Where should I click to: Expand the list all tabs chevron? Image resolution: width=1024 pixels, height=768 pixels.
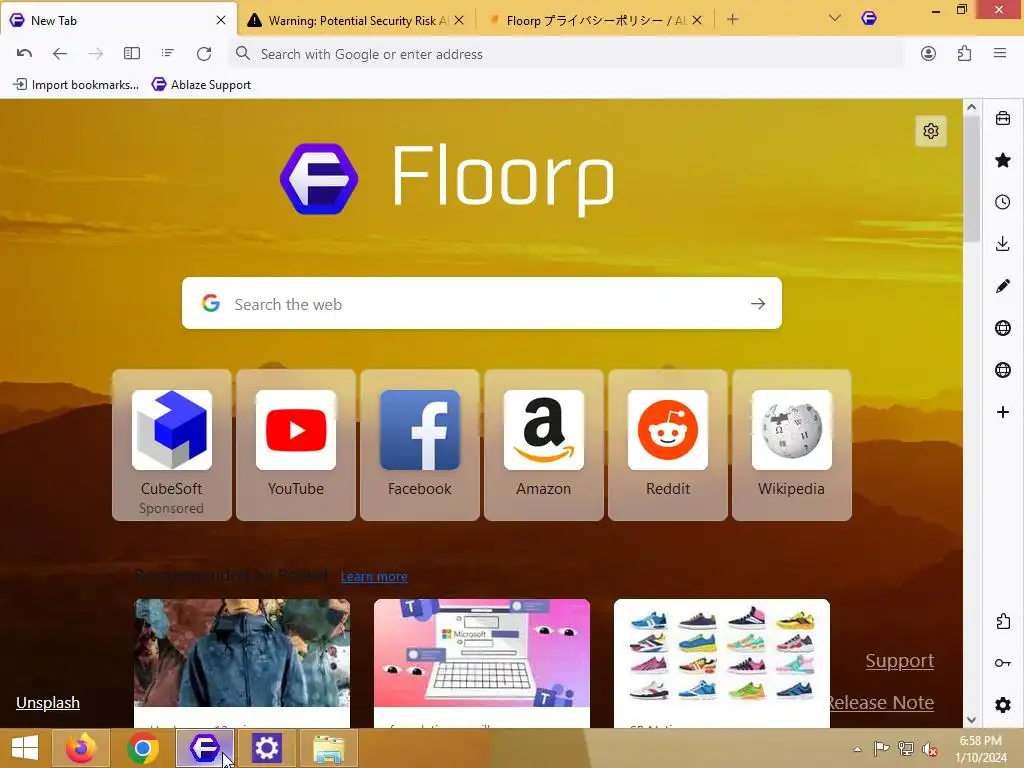[x=835, y=18]
